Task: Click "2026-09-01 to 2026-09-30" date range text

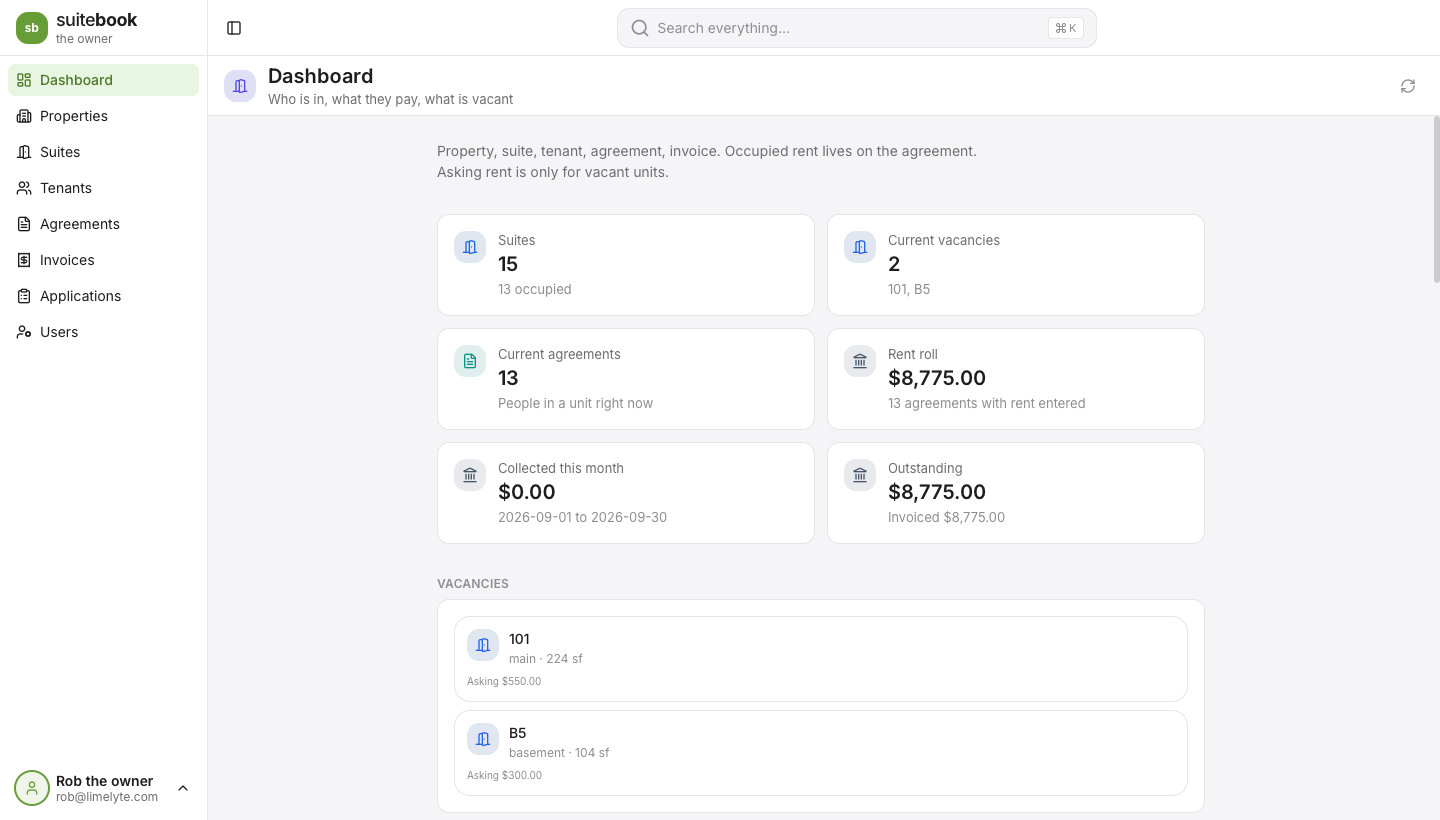Action: point(582,517)
